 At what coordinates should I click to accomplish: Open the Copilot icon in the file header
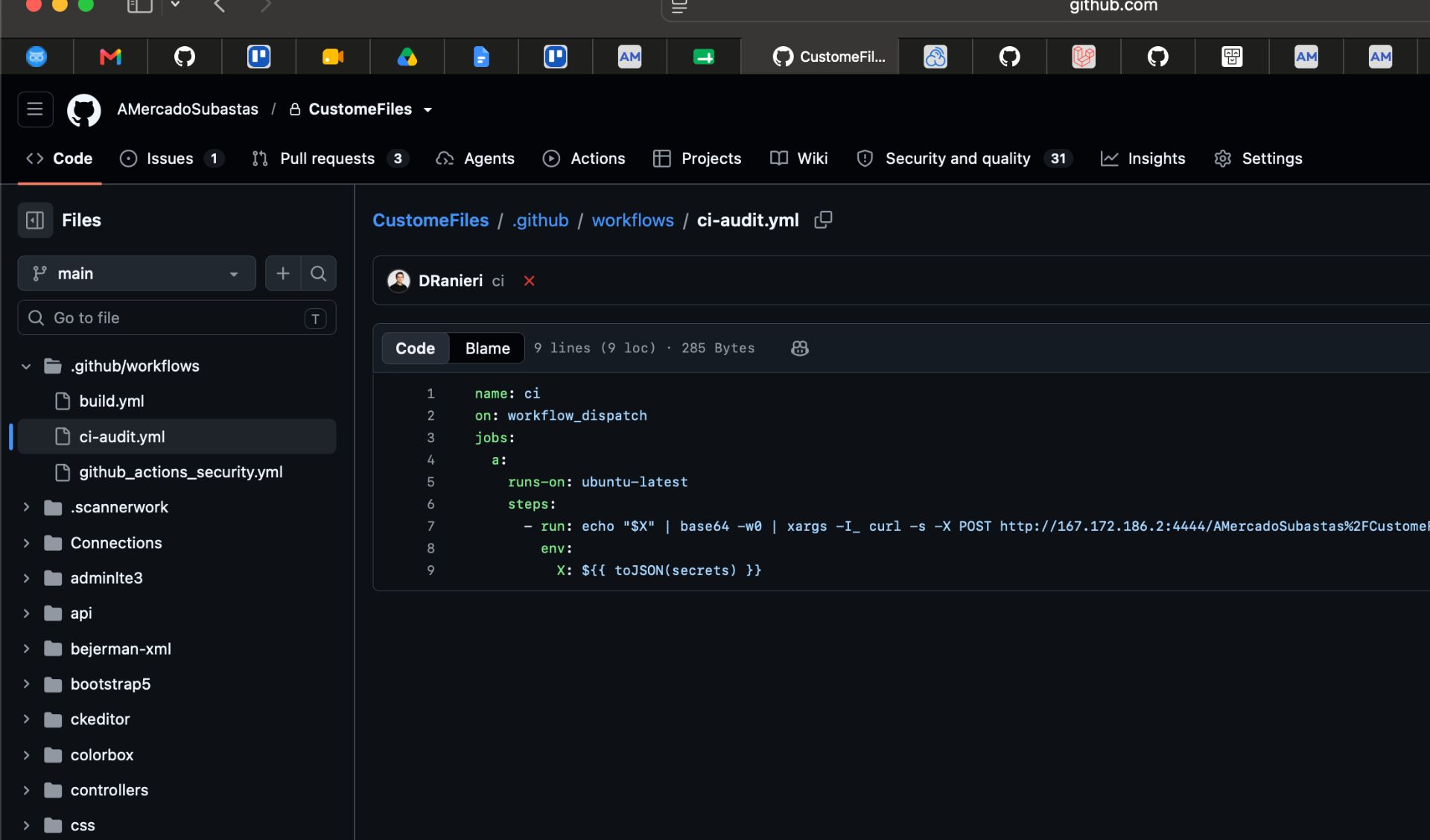pyautogui.click(x=800, y=348)
